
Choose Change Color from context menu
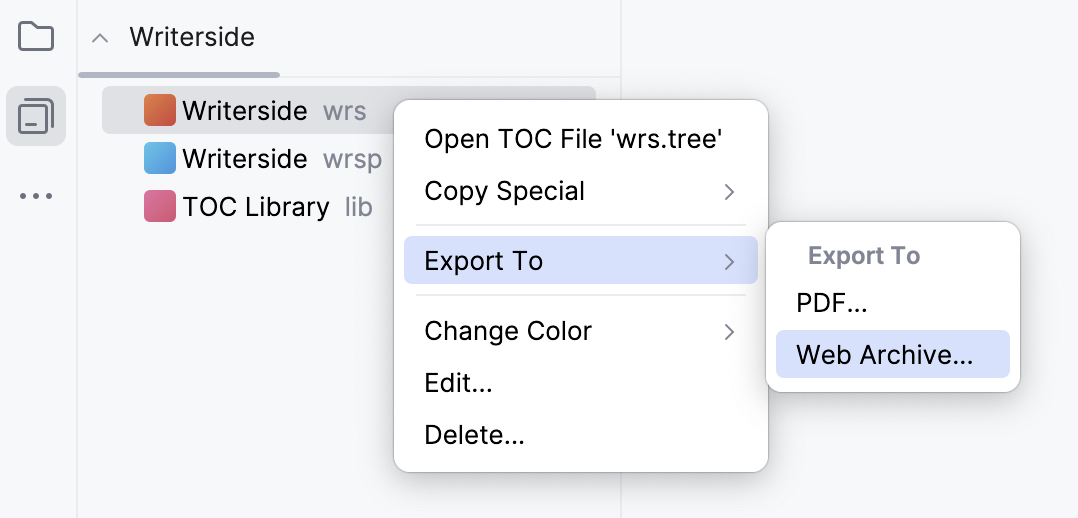coord(508,331)
